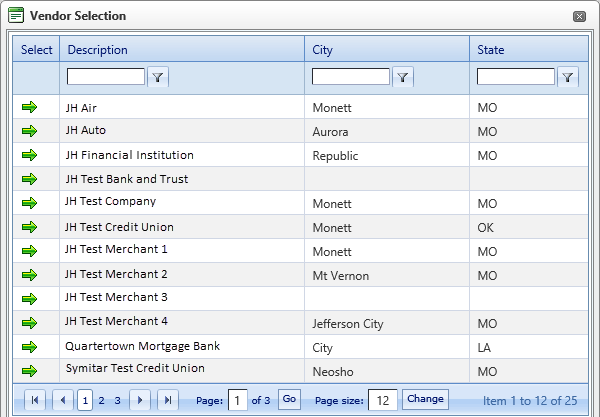Choose JH Financial Institution green arrow
Screen dimensions: 600x417
[x=29, y=155]
